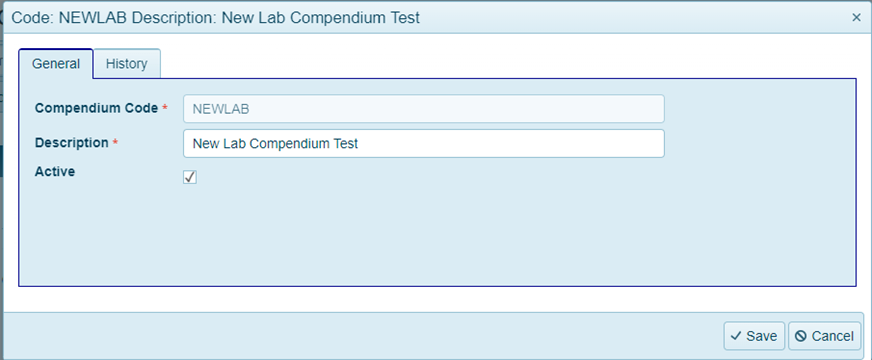The width and height of the screenshot is (872, 360).
Task: Click the Compendium Code label
Action: click(x=96, y=109)
